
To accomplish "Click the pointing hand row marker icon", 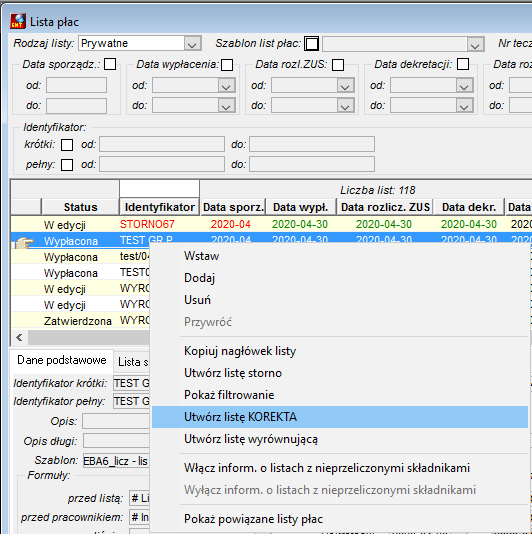I will click(24, 242).
